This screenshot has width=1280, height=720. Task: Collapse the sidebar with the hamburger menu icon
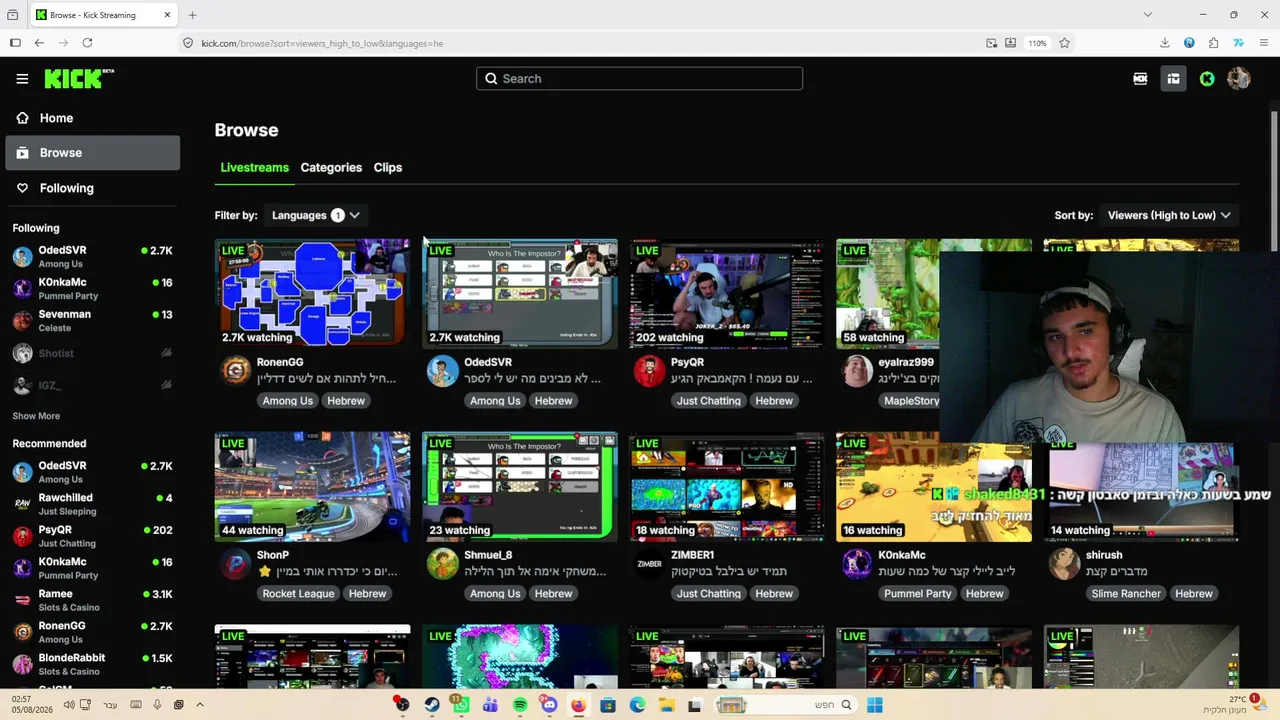(x=22, y=79)
